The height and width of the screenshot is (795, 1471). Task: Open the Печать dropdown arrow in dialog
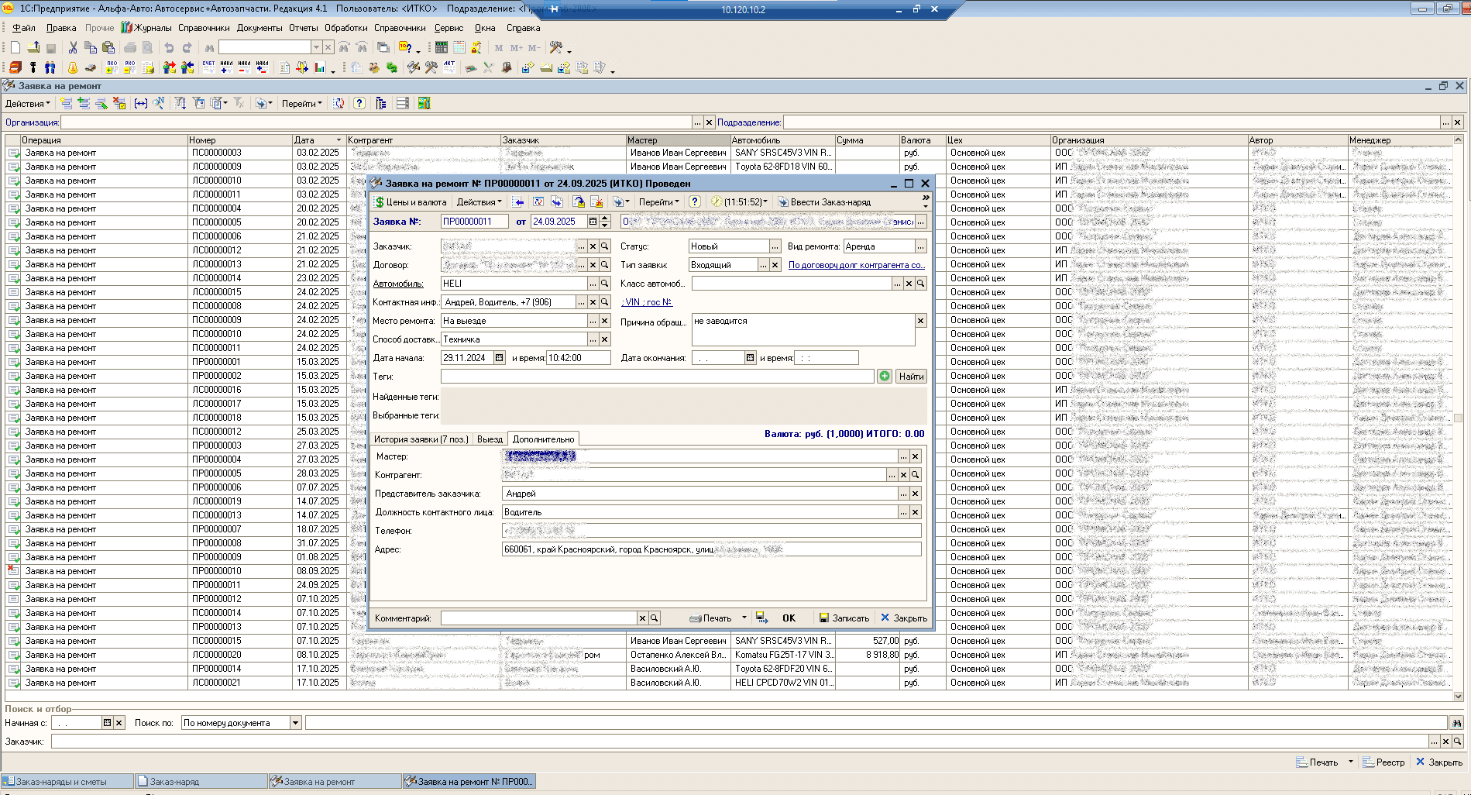[x=744, y=618]
